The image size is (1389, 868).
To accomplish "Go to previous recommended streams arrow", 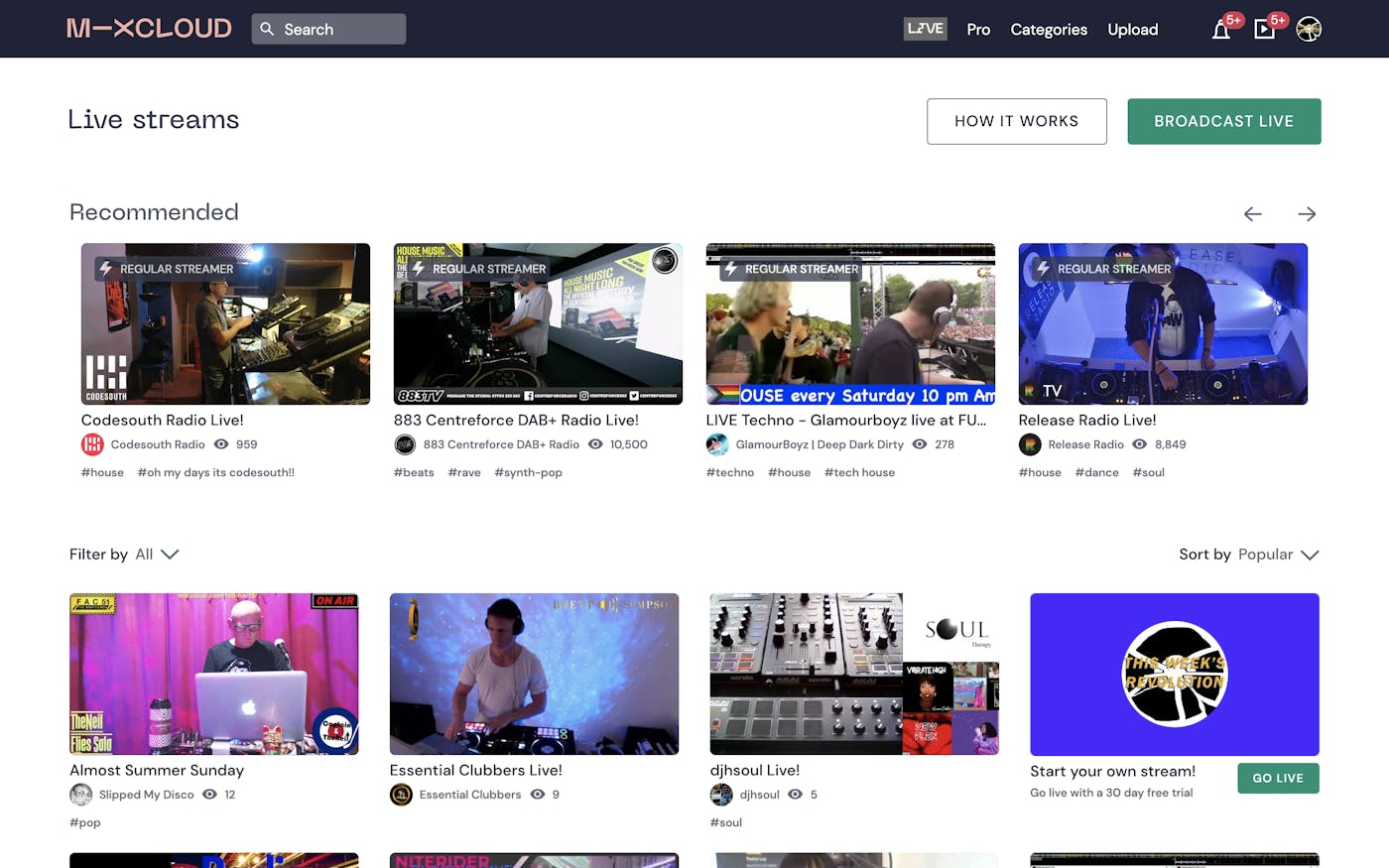I will [x=1253, y=214].
